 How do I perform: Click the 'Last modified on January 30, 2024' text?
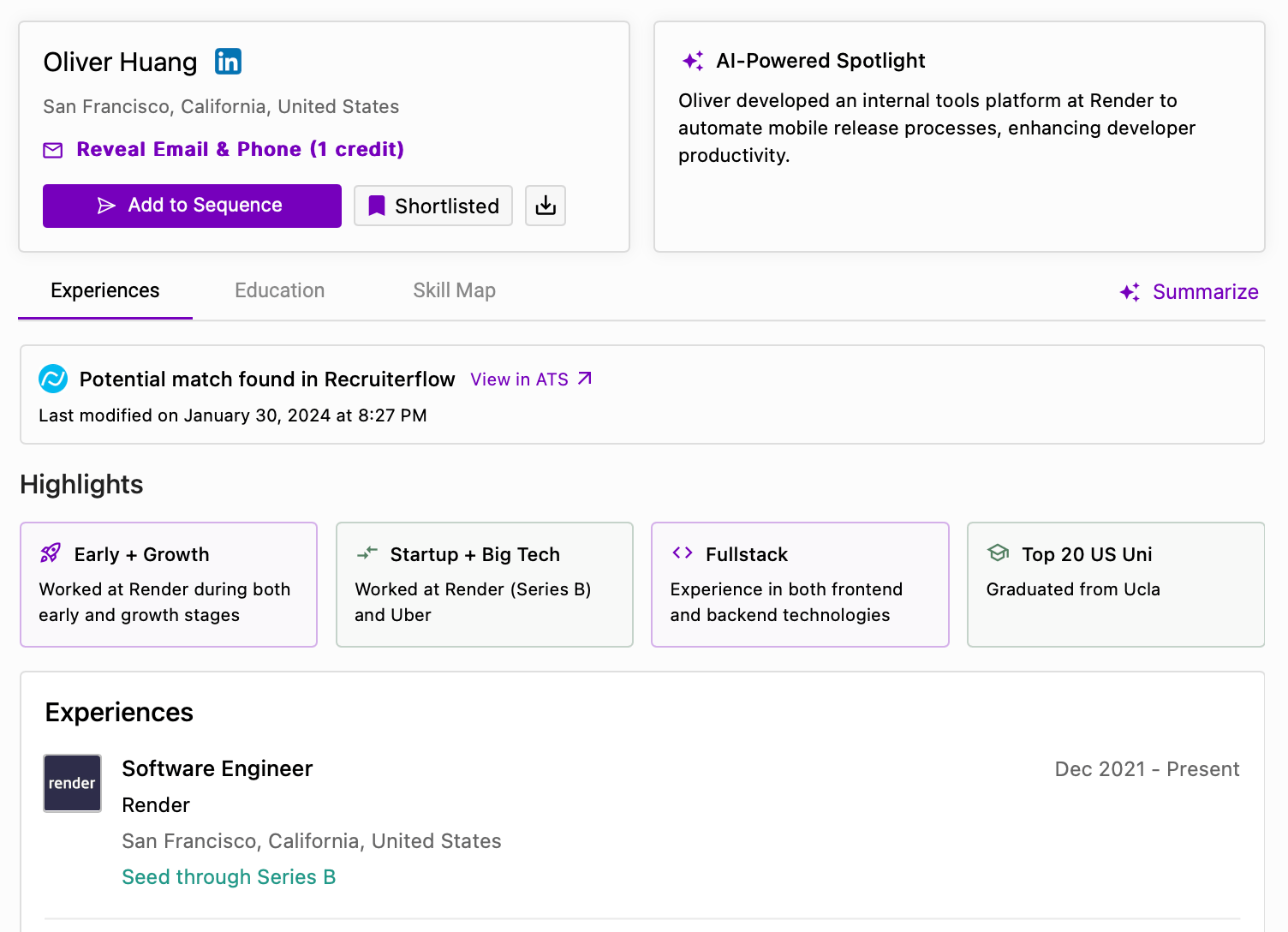(x=233, y=415)
